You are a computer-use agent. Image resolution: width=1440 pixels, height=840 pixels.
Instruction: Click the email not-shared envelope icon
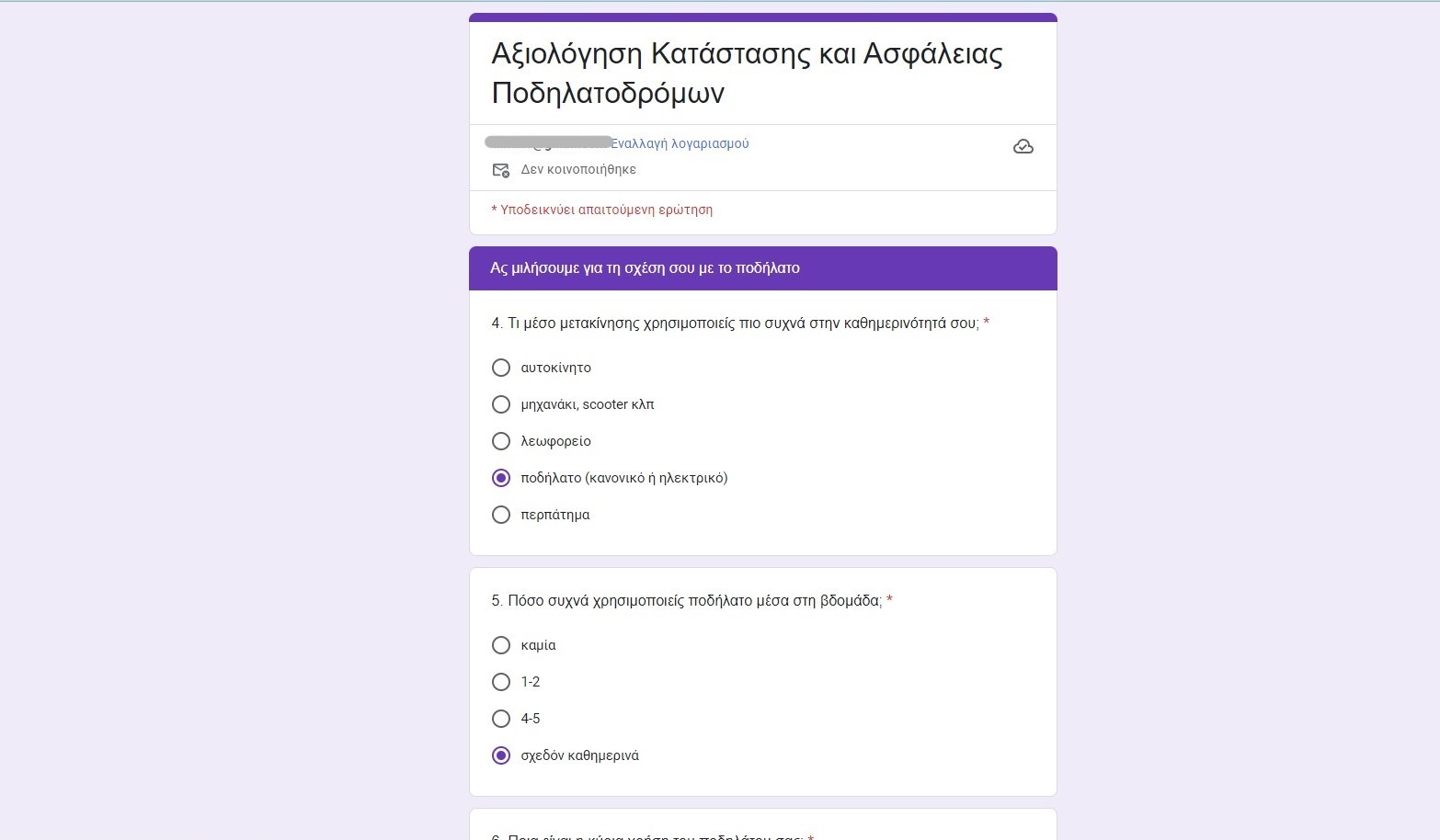click(x=501, y=170)
